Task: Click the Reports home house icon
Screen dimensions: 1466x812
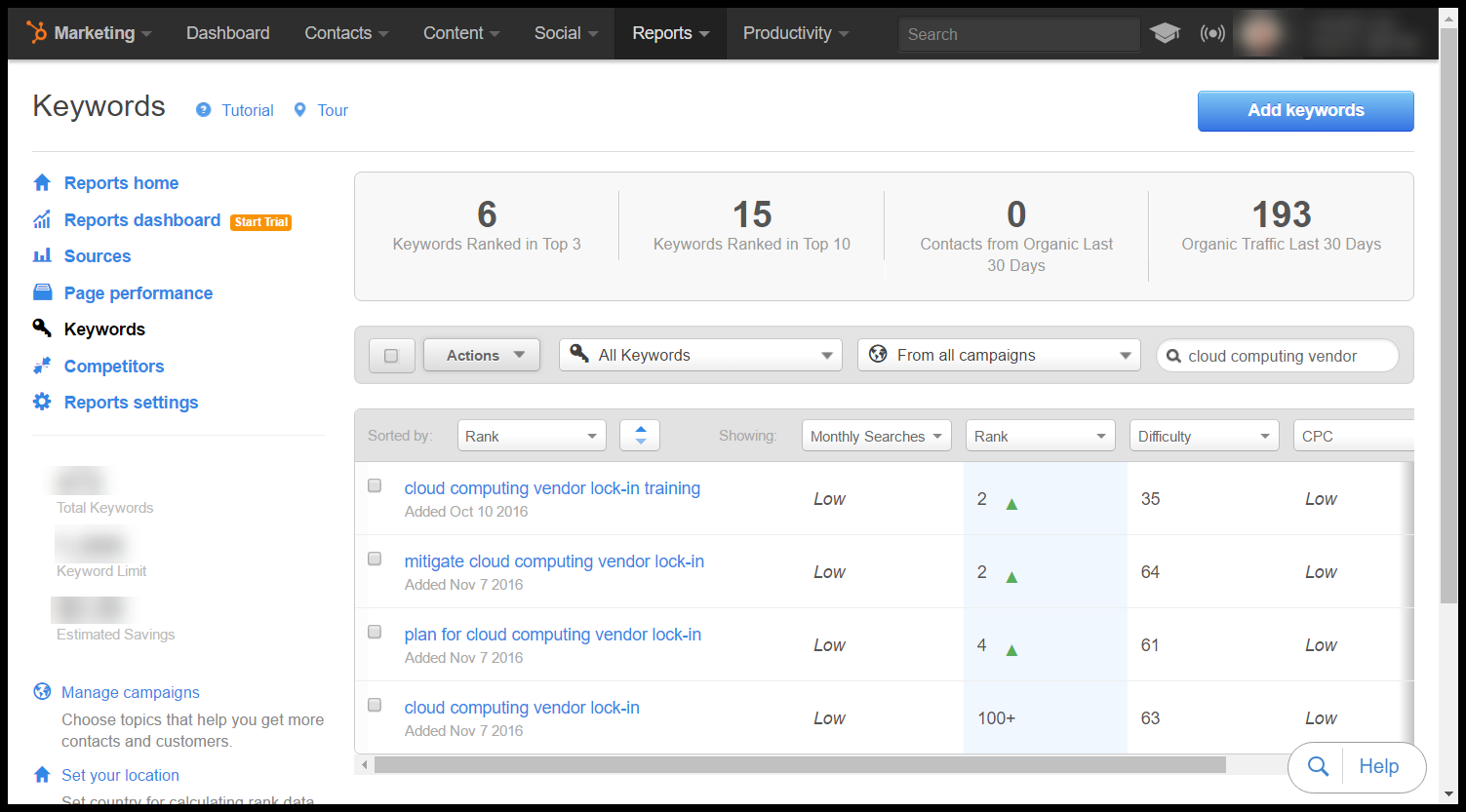Action: [x=42, y=182]
